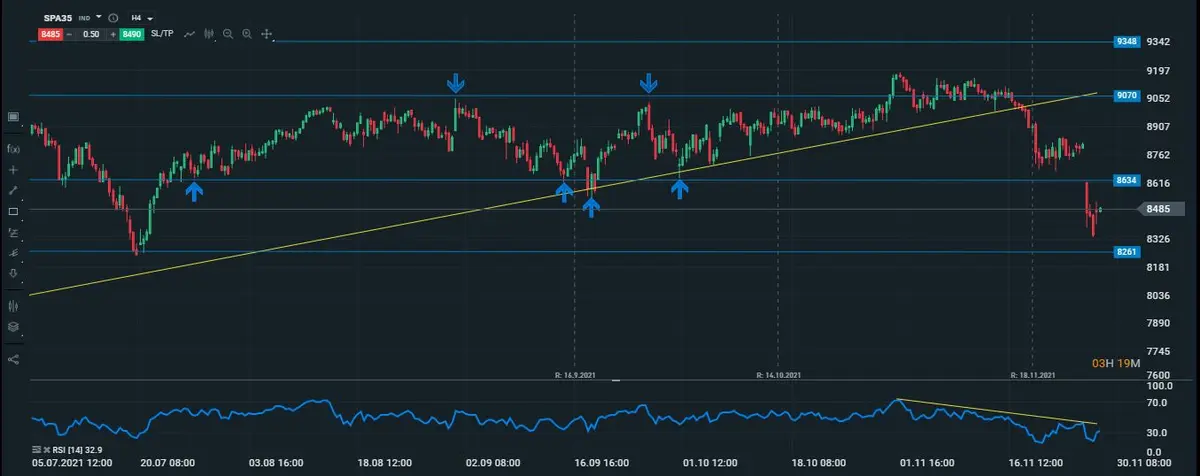
Task: Select the rectangle drawing tool
Action: [14, 211]
